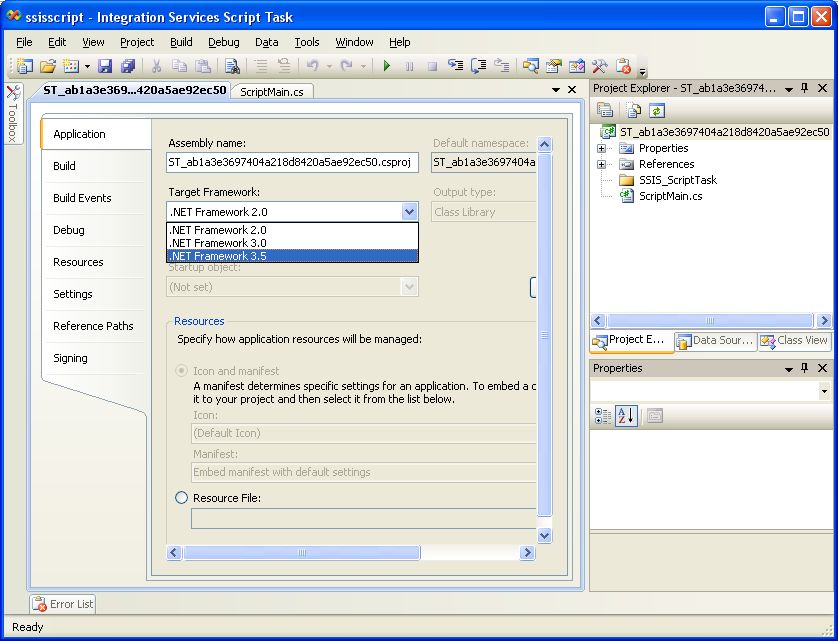Open the Build menu
838x641 pixels.
[x=181, y=42]
